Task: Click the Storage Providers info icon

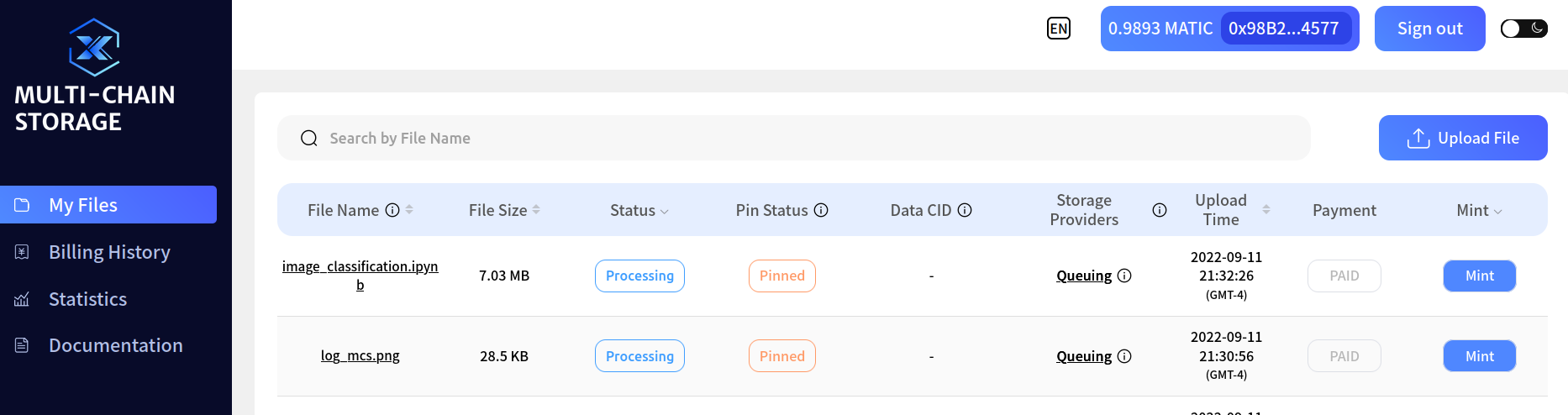Action: click(1160, 210)
